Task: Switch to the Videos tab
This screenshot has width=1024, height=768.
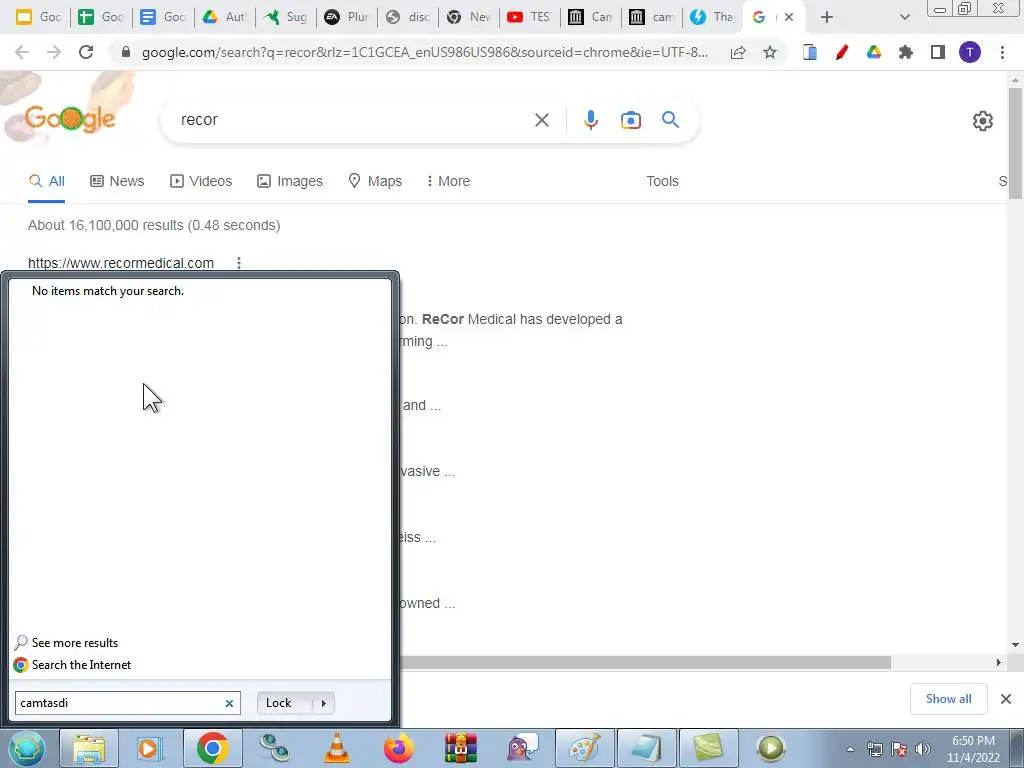Action: click(x=201, y=181)
